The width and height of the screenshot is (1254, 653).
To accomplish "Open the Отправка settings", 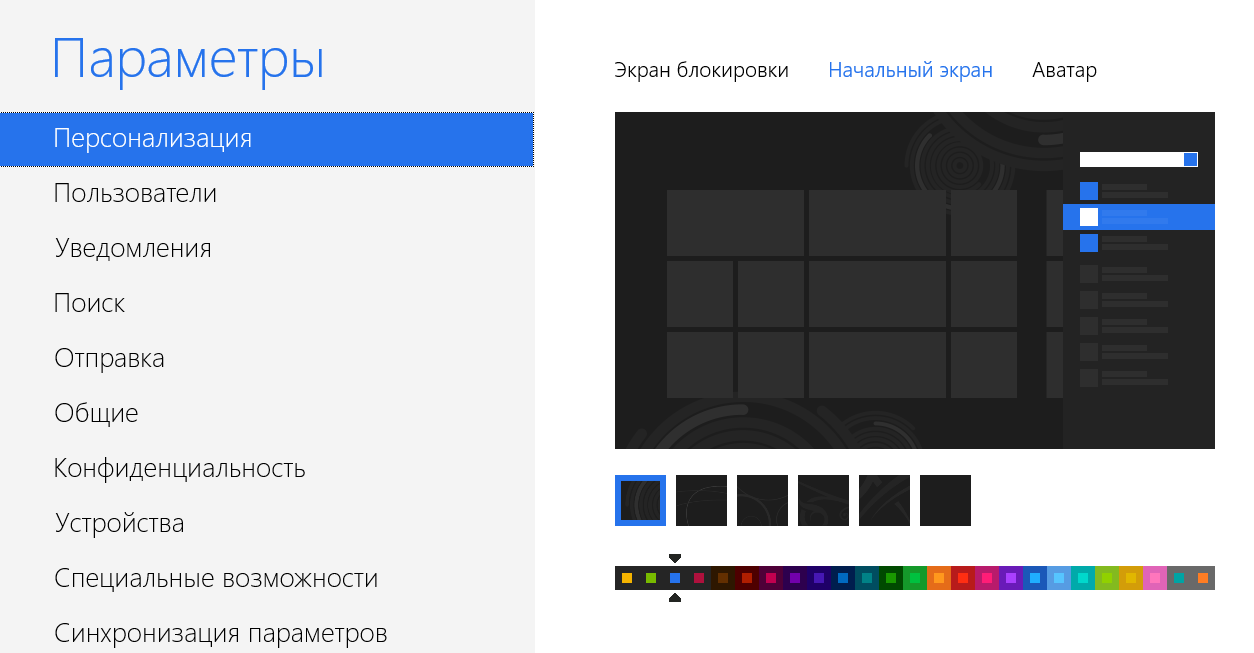I will coord(267,359).
